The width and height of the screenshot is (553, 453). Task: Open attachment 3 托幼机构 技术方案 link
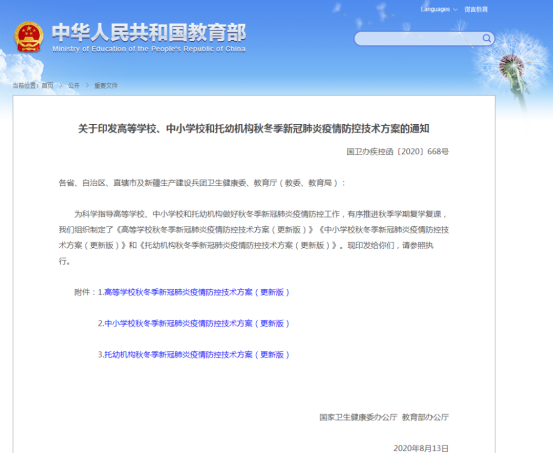(x=197, y=354)
